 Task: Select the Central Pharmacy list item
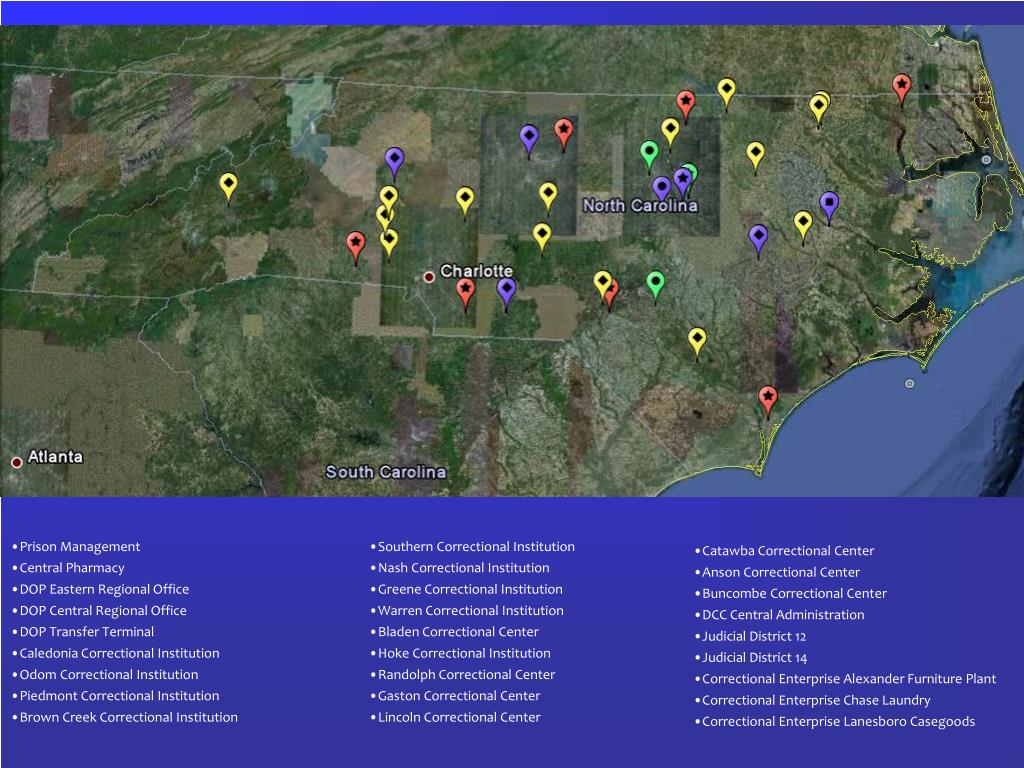tap(72, 568)
